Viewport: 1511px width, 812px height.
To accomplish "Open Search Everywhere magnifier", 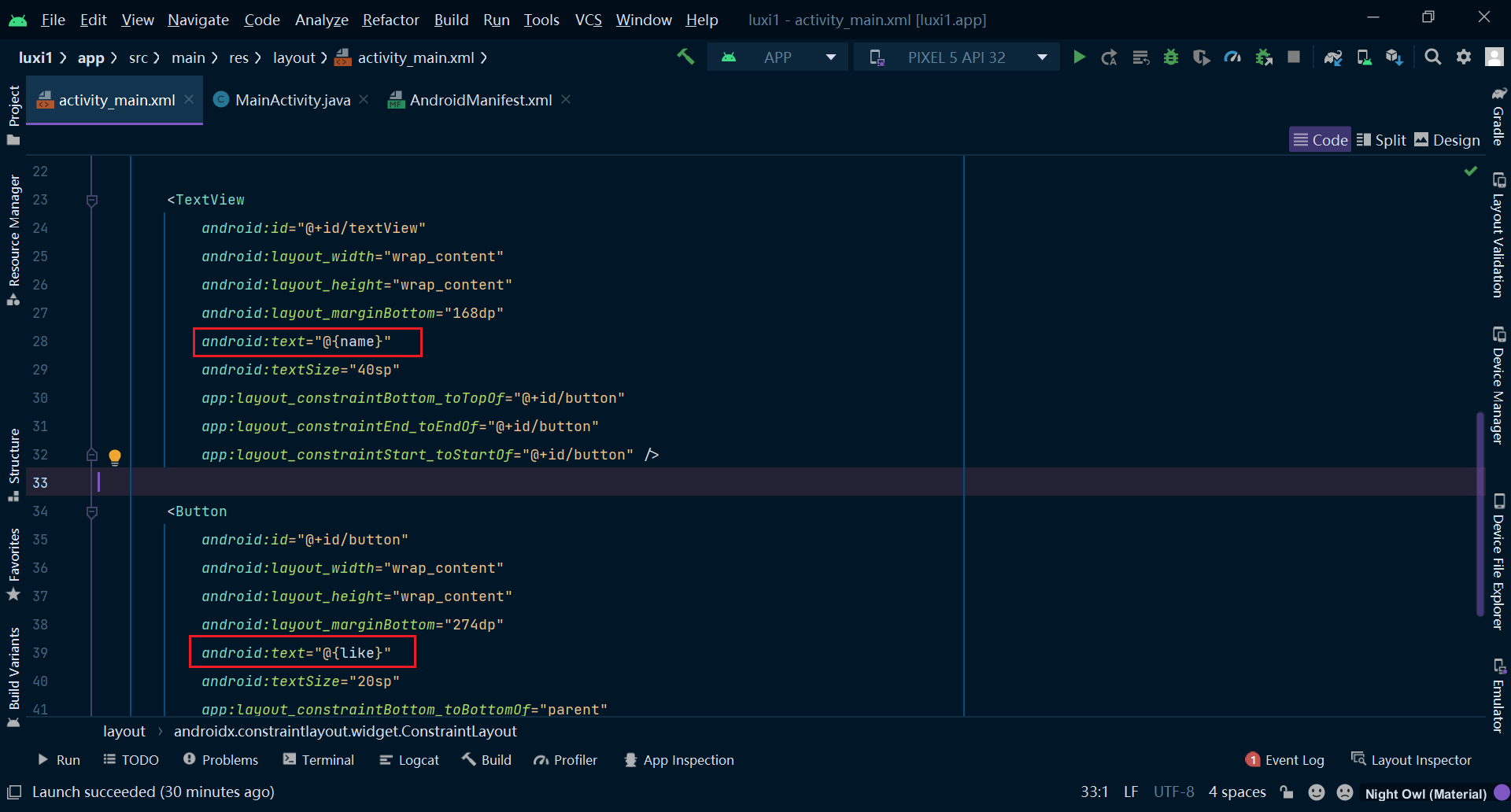I will point(1433,57).
